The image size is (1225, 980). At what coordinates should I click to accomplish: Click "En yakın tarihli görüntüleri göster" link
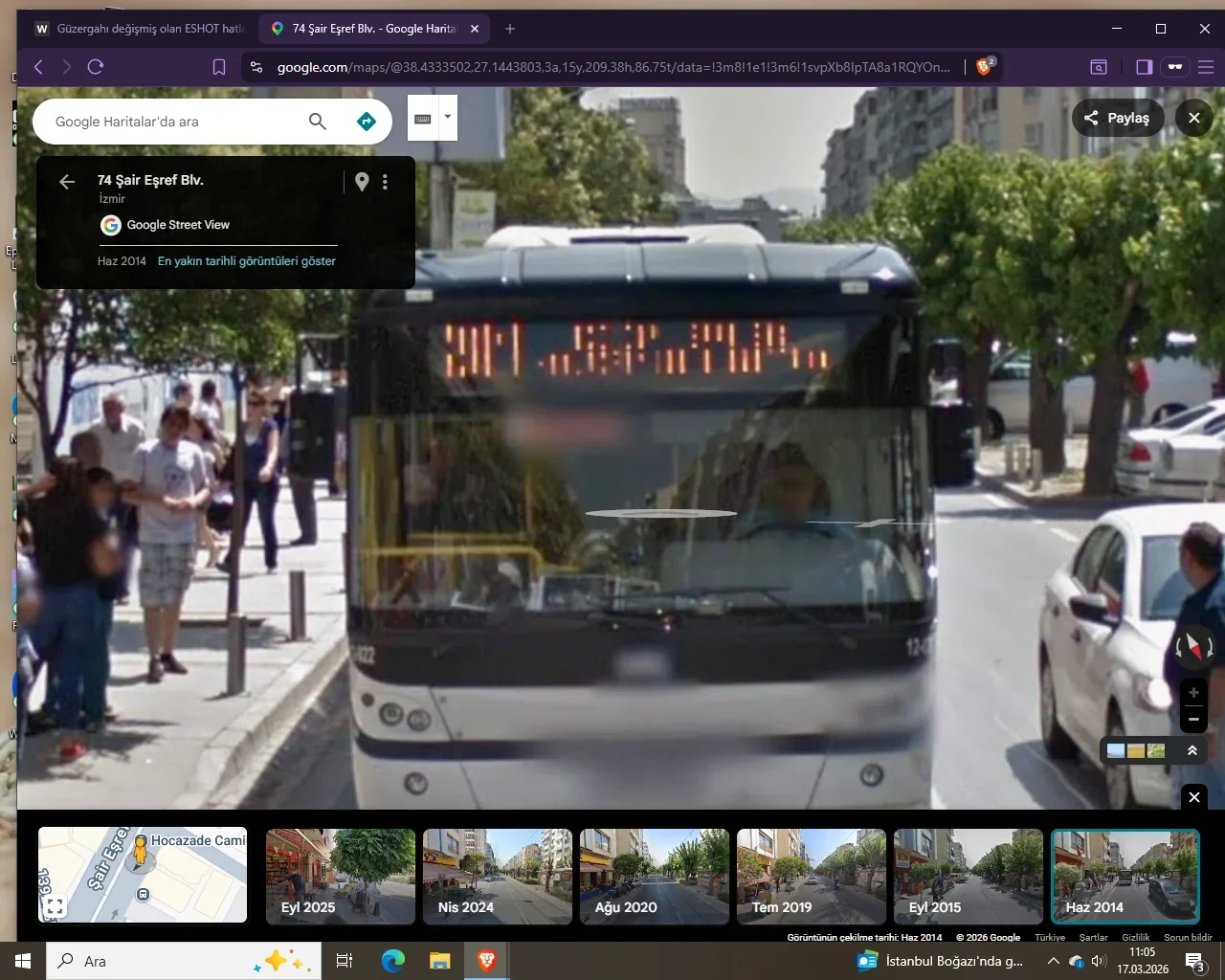point(247,261)
